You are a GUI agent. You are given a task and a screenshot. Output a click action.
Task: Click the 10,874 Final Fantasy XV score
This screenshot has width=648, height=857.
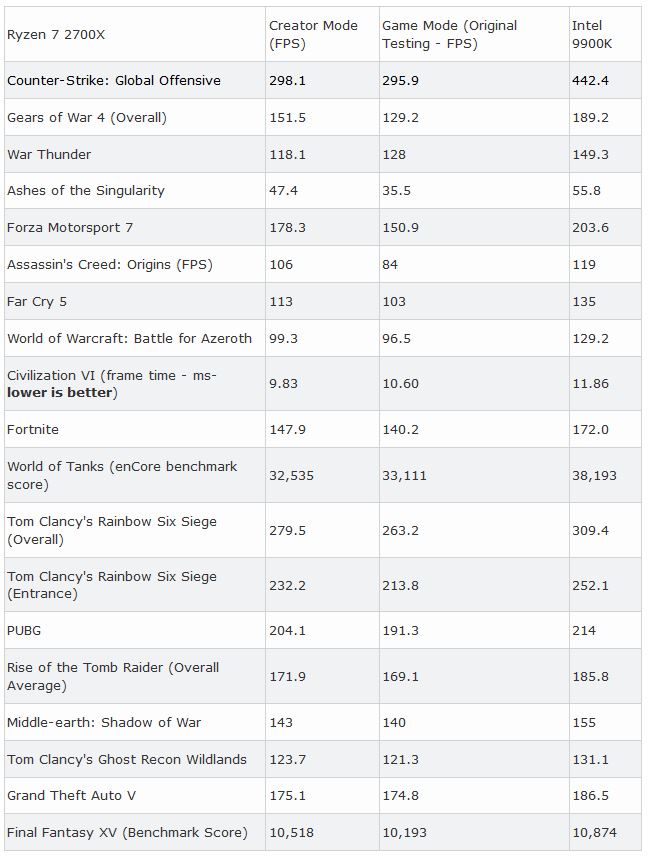(594, 832)
